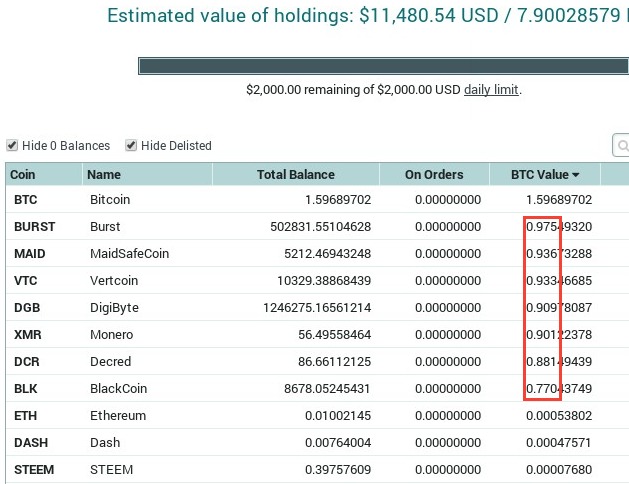Click total balance 1246275.16561214
629x484 pixels.
point(317,308)
